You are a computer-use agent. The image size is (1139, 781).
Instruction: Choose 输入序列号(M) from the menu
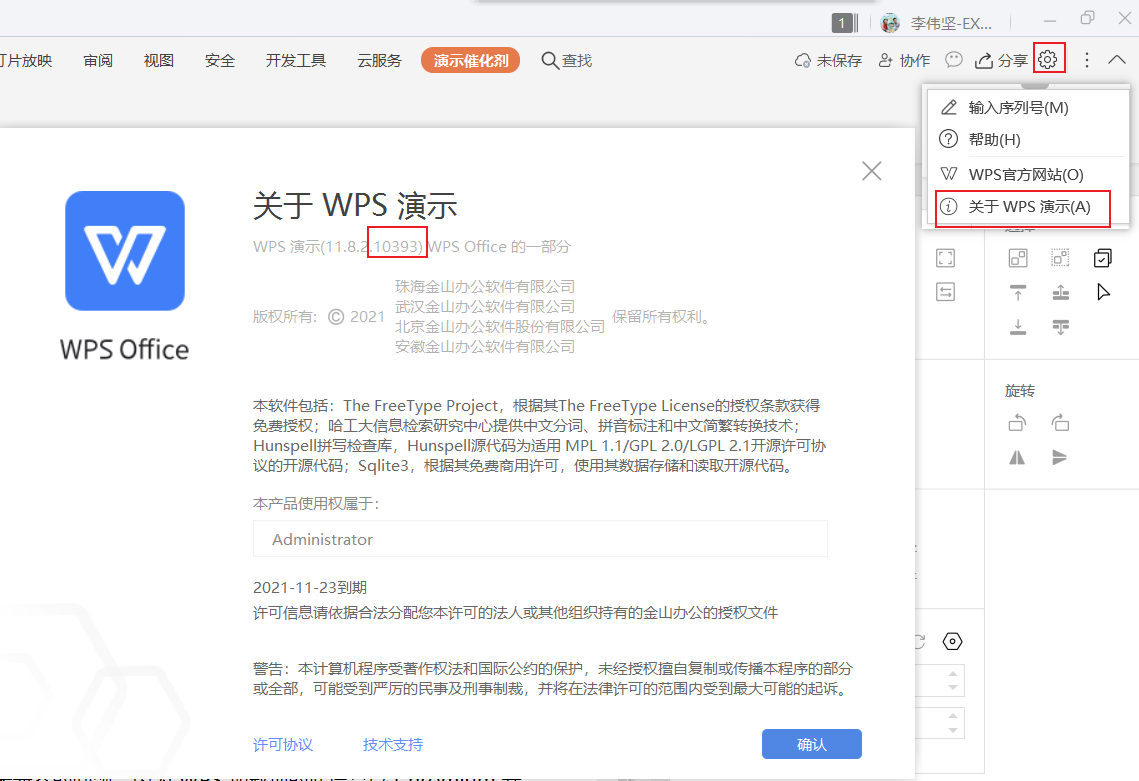[1027, 108]
